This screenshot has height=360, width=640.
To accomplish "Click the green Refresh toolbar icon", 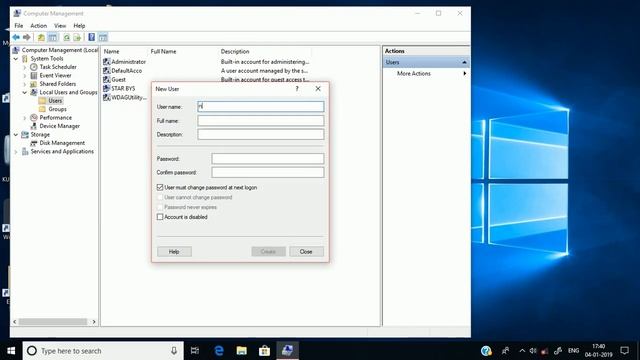I will point(66,38).
